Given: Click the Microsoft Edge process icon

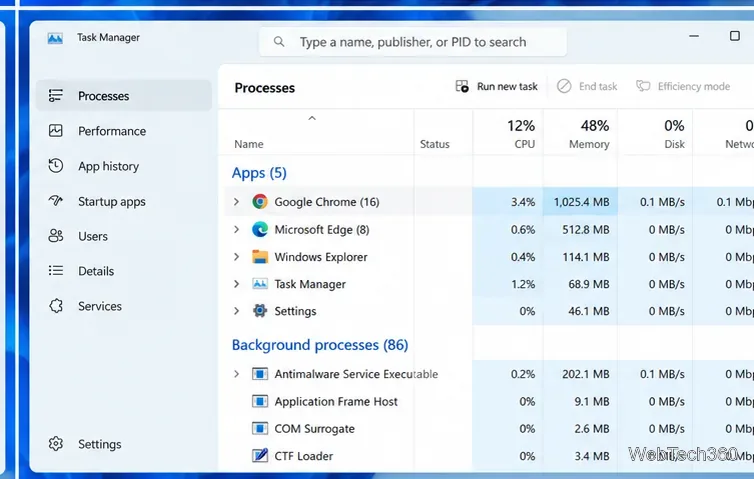Looking at the screenshot, I should tap(260, 229).
